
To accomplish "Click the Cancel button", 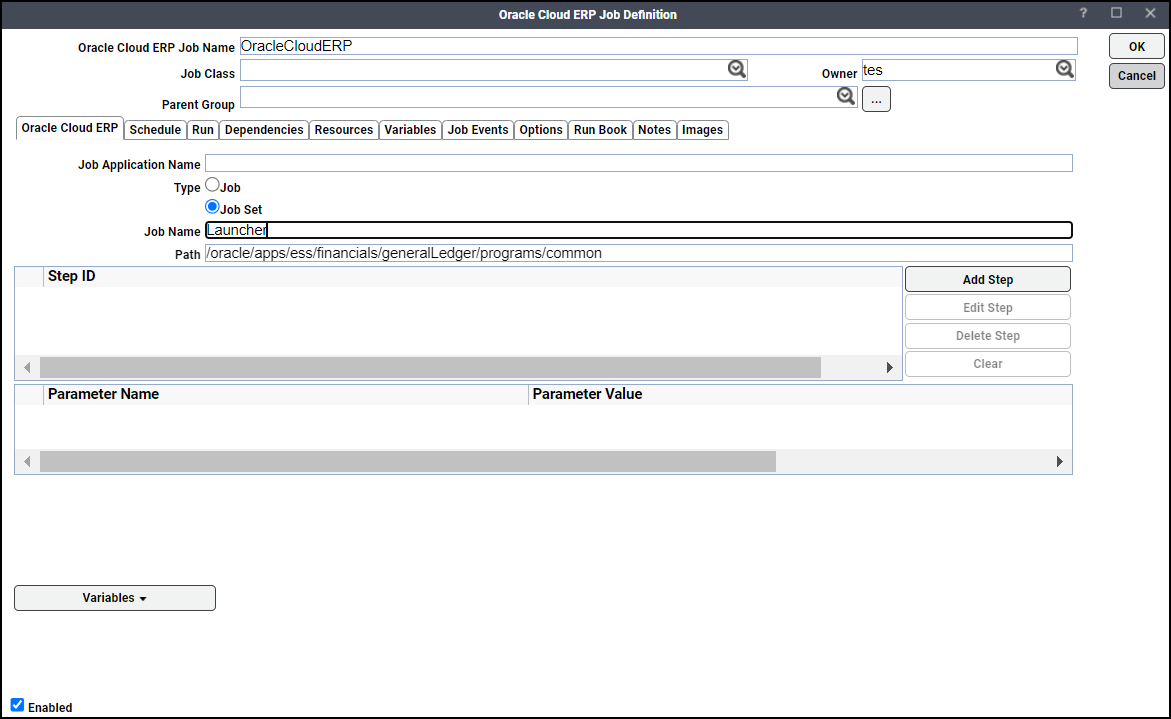I will coord(1137,75).
